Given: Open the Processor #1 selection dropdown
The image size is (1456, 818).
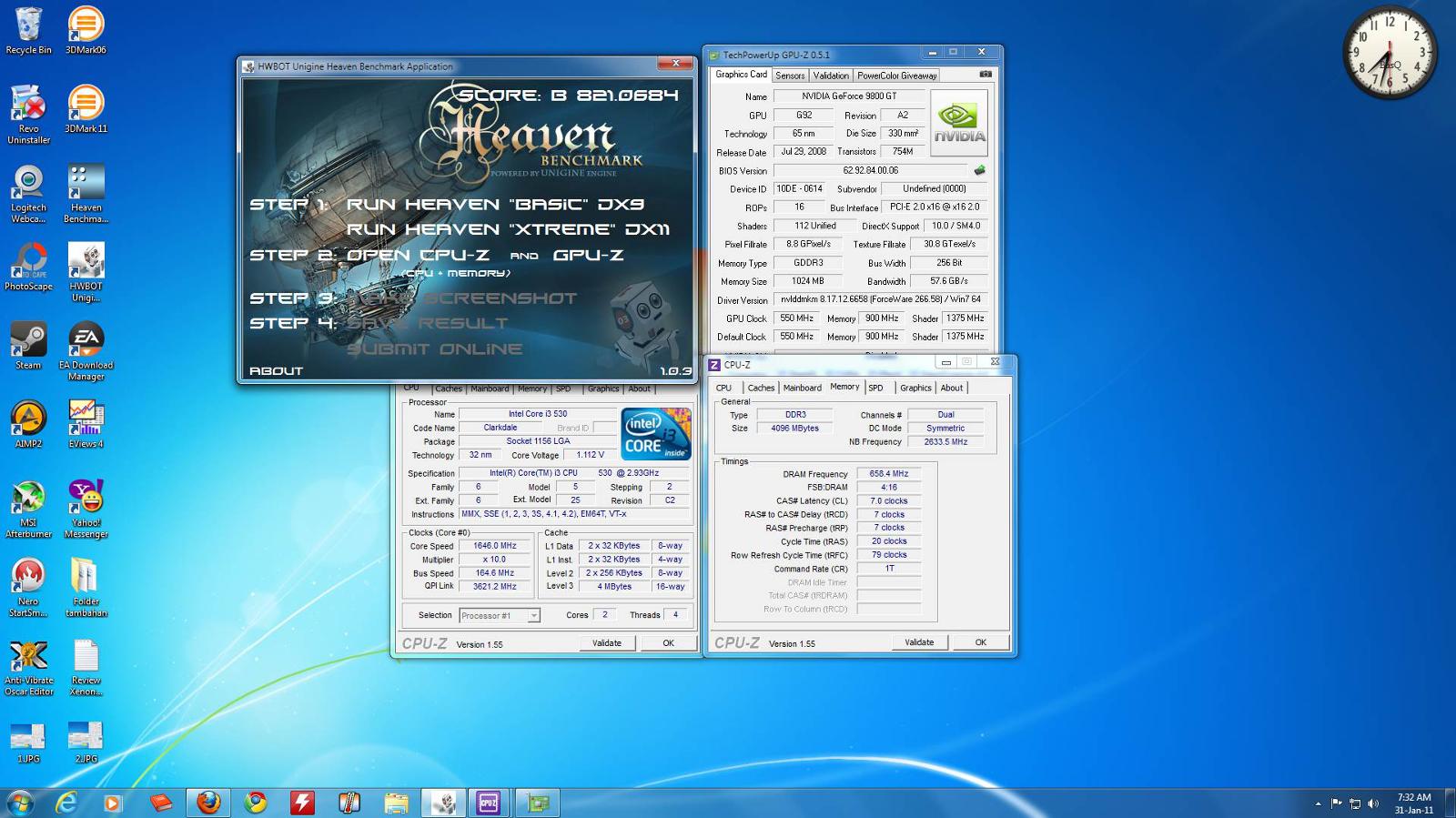Looking at the screenshot, I should pyautogui.click(x=500, y=616).
